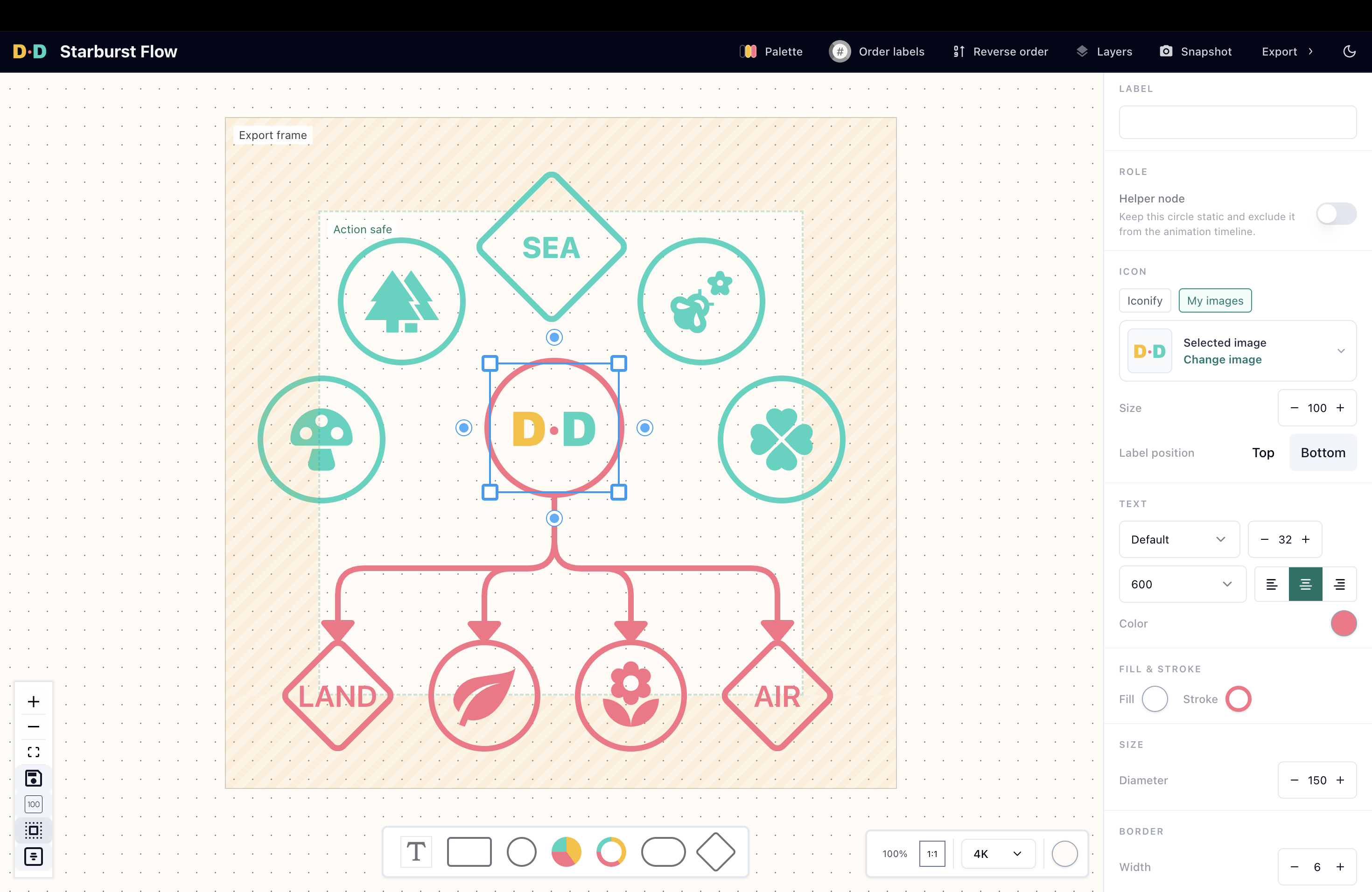Open the 4K resolution dropdown

click(x=998, y=853)
